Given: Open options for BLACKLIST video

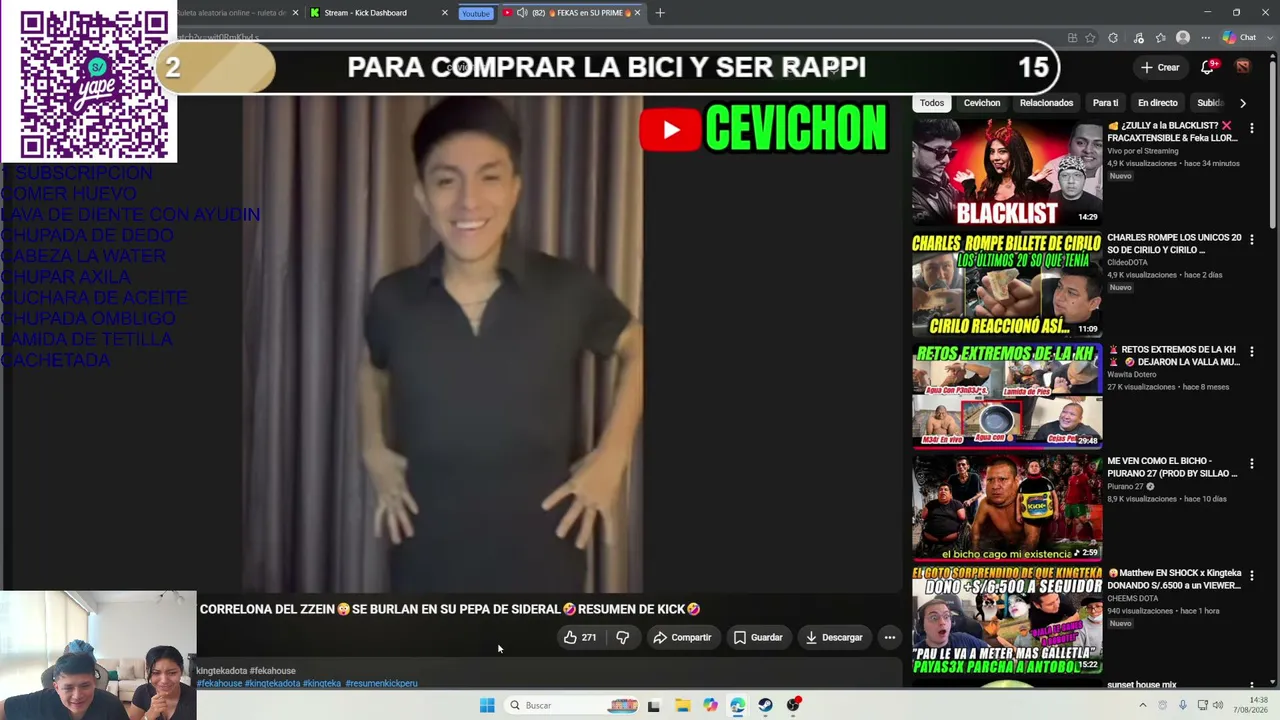Looking at the screenshot, I should point(1251,127).
